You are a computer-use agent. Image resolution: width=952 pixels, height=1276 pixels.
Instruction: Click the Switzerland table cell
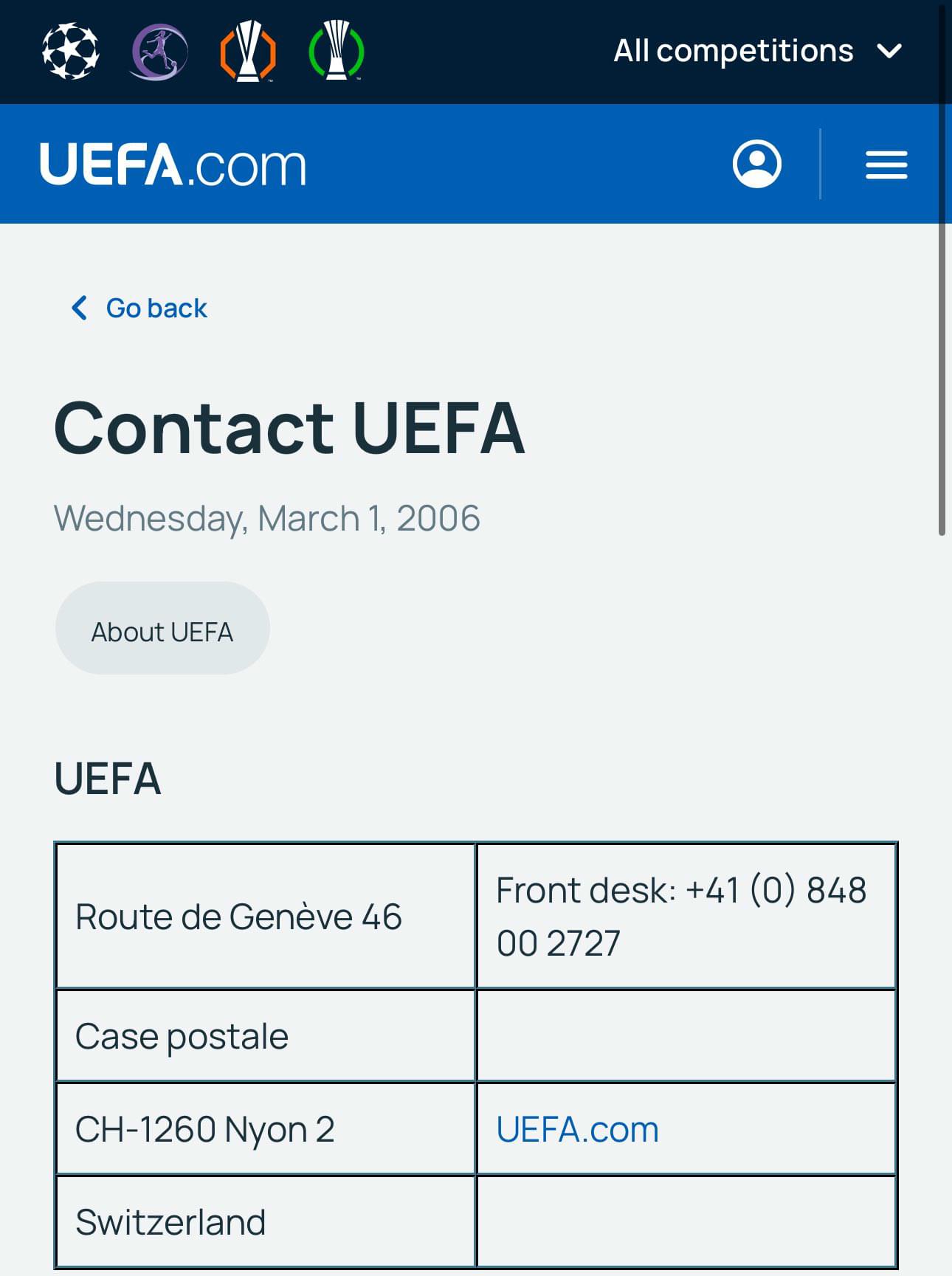[266, 1222]
